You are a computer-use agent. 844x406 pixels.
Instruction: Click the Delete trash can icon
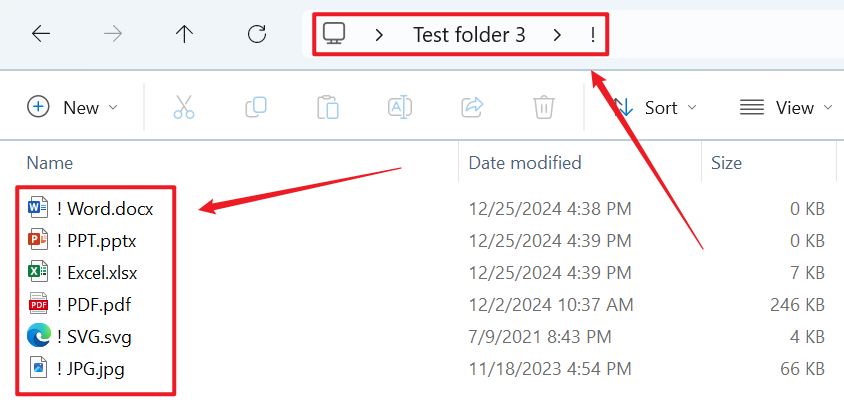(544, 107)
